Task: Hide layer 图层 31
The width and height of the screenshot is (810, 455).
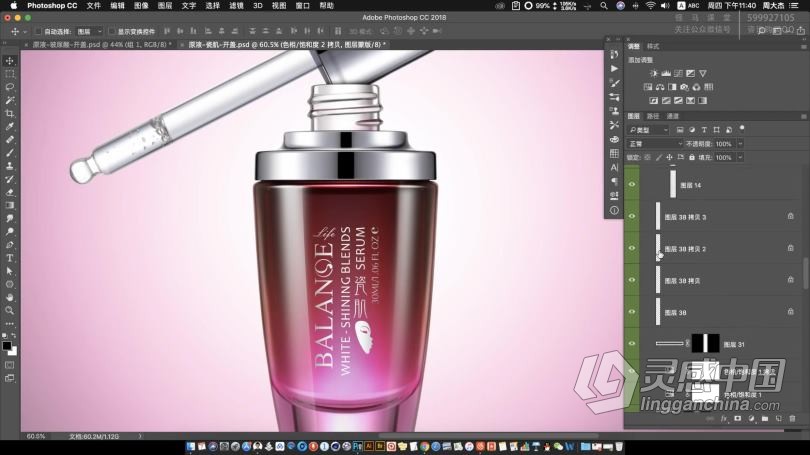Action: [x=632, y=343]
